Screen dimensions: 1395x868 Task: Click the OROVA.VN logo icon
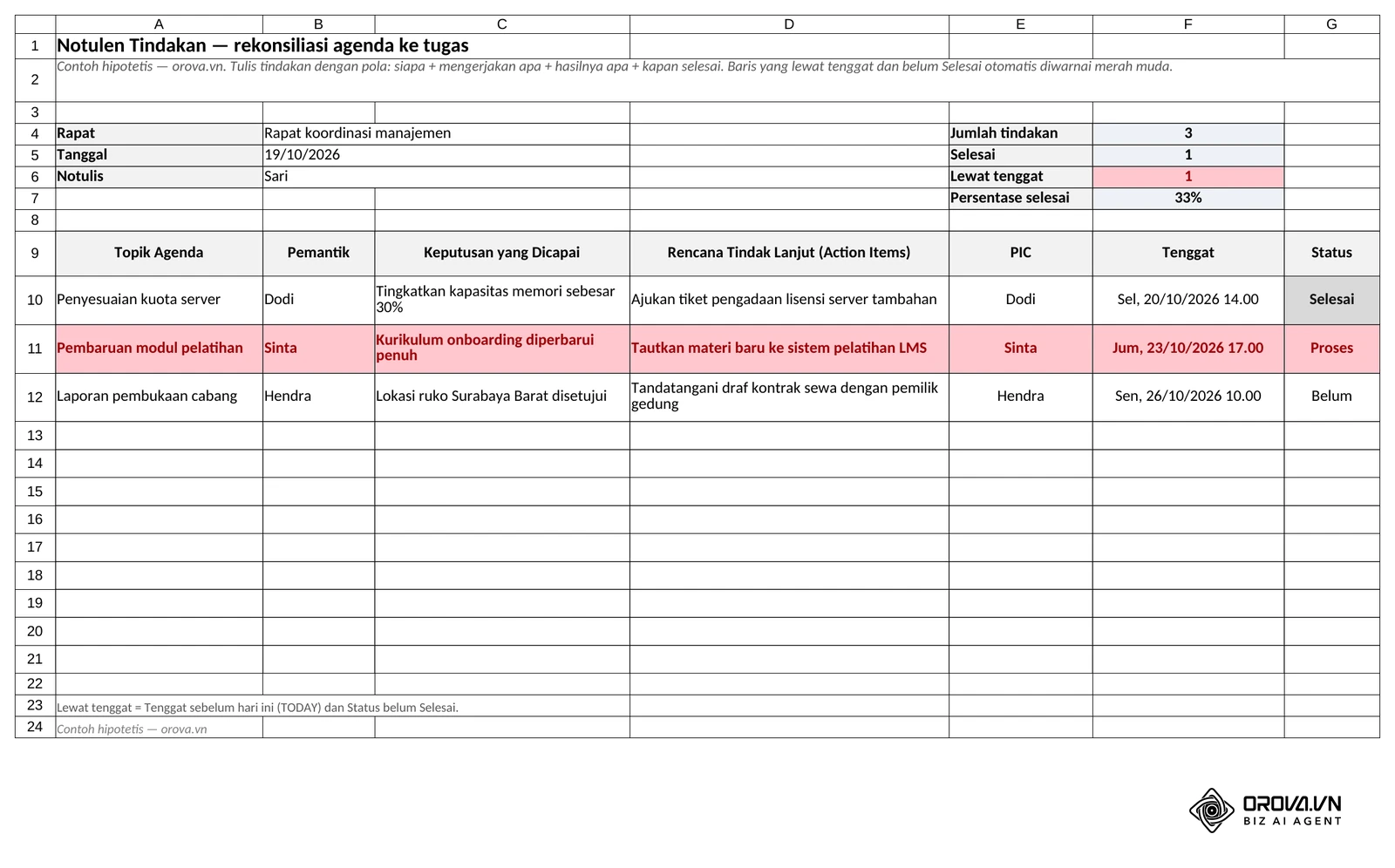[x=1211, y=810]
